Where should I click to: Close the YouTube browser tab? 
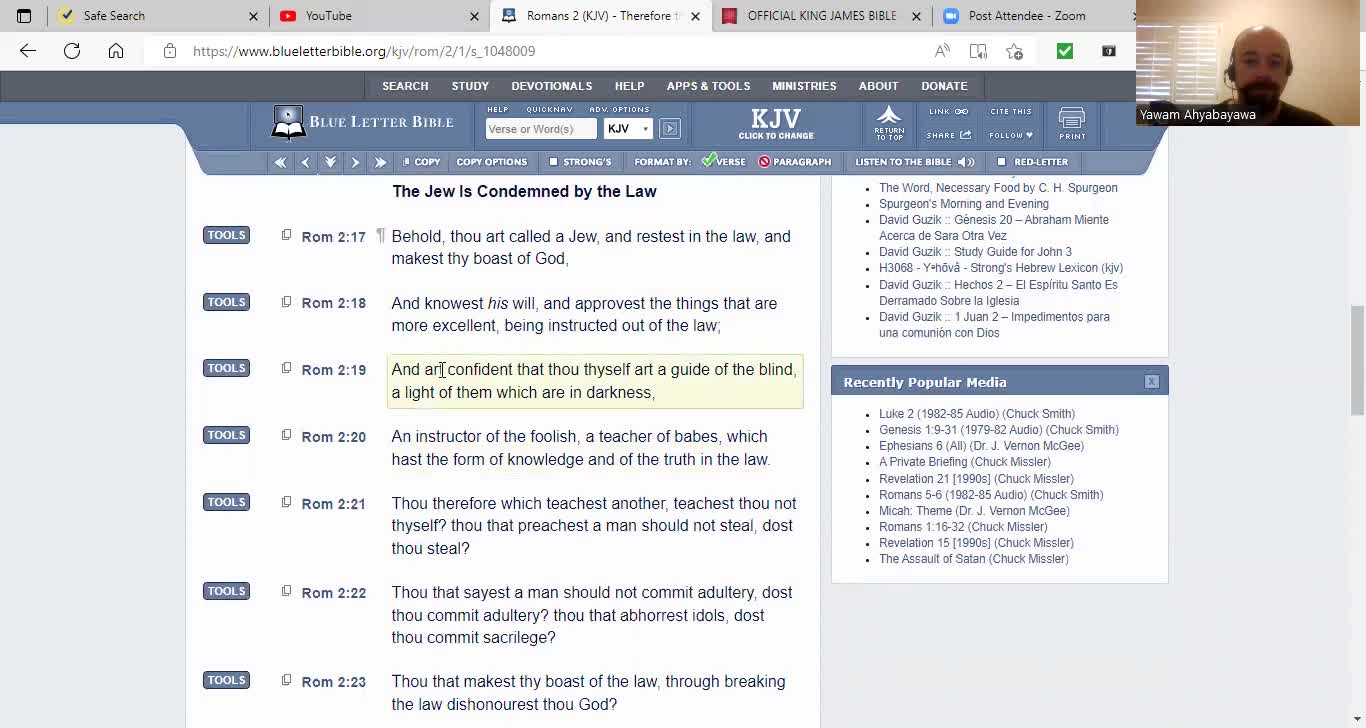[x=474, y=16]
